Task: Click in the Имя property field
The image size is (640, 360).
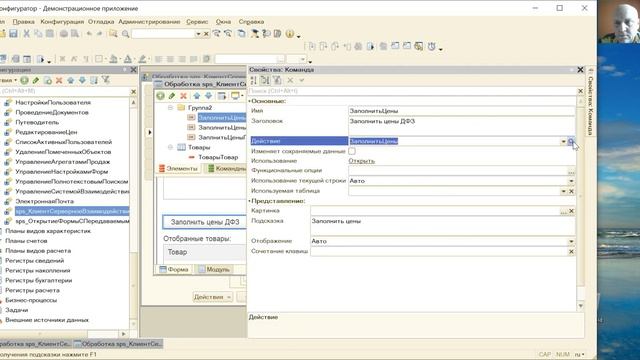Action: click(x=461, y=111)
